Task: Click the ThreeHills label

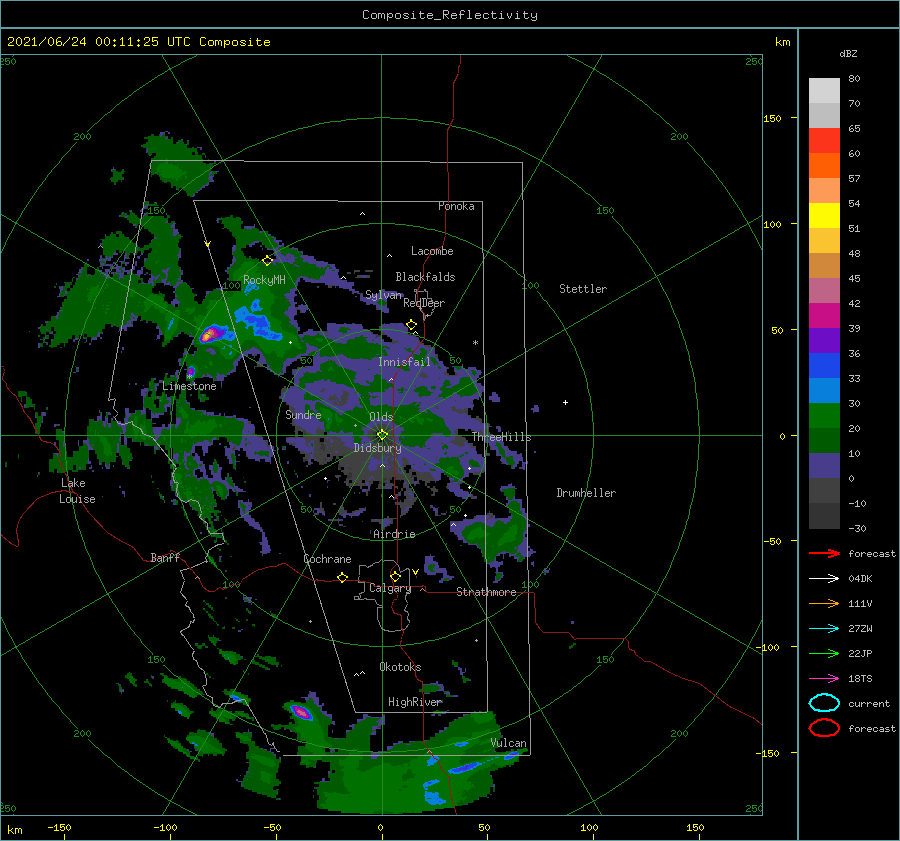Action: [x=502, y=437]
